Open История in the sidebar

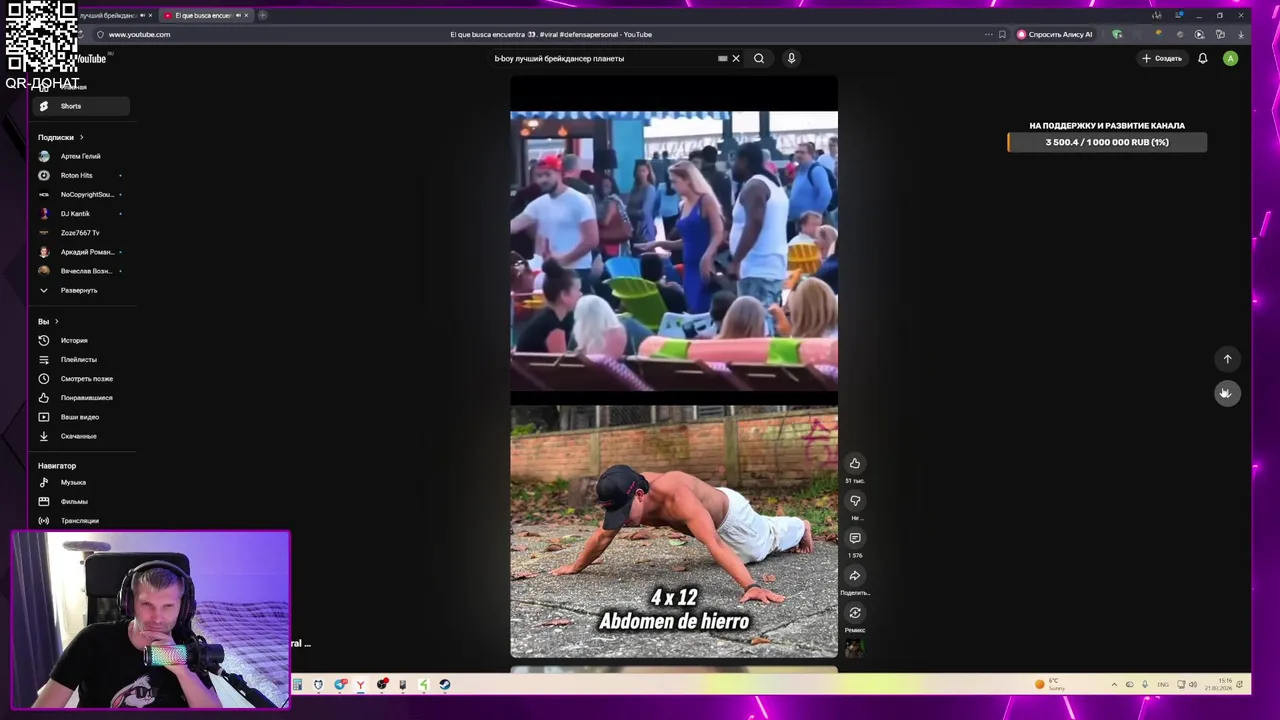click(82, 340)
